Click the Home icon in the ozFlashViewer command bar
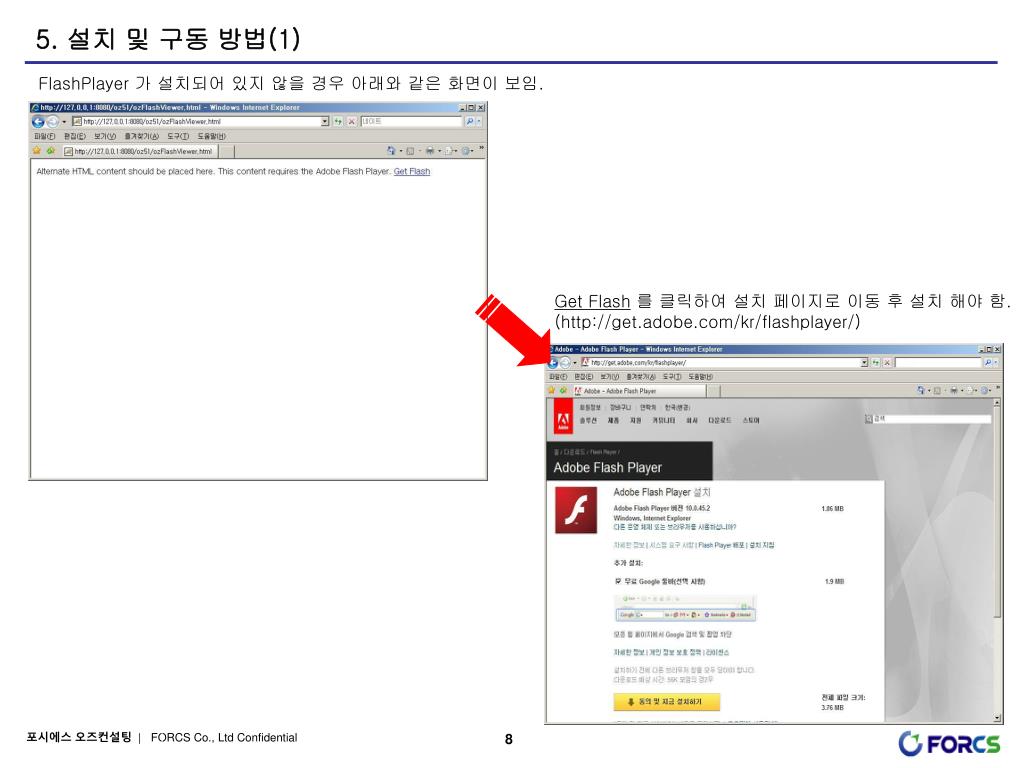Viewport: 1024px width, 768px height. click(391, 151)
